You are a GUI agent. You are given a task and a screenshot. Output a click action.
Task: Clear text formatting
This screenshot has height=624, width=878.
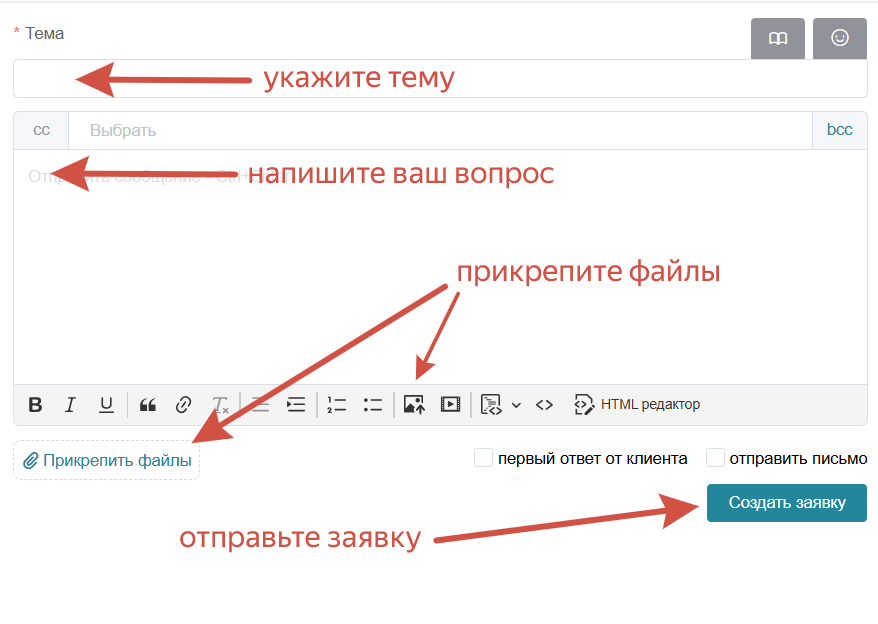point(220,404)
